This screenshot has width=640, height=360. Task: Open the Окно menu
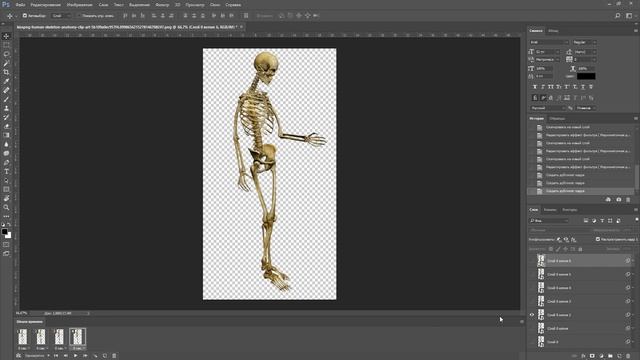pyautogui.click(x=215, y=5)
